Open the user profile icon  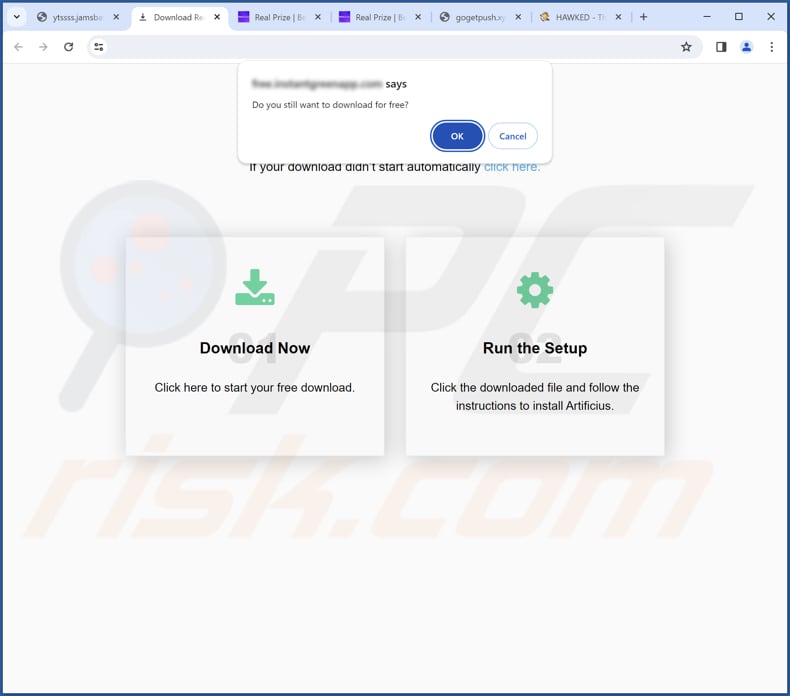(x=746, y=47)
